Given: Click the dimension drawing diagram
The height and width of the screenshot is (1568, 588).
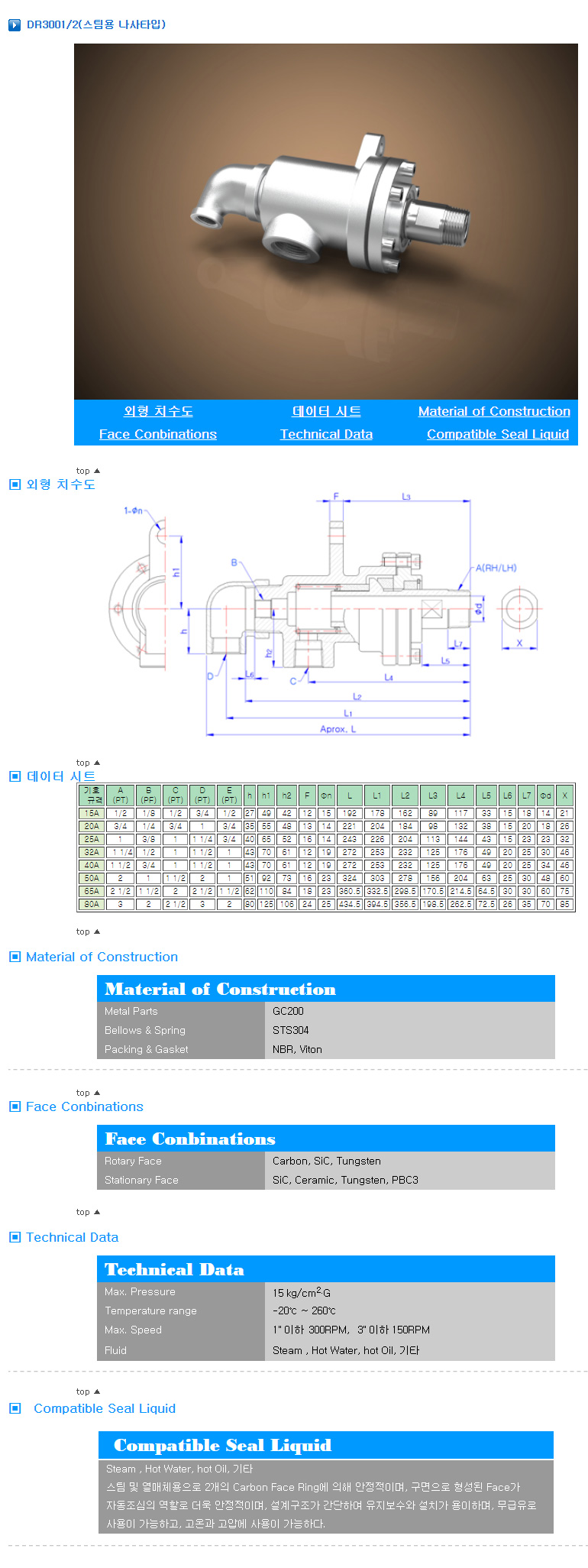Looking at the screenshot, I should point(327,614).
